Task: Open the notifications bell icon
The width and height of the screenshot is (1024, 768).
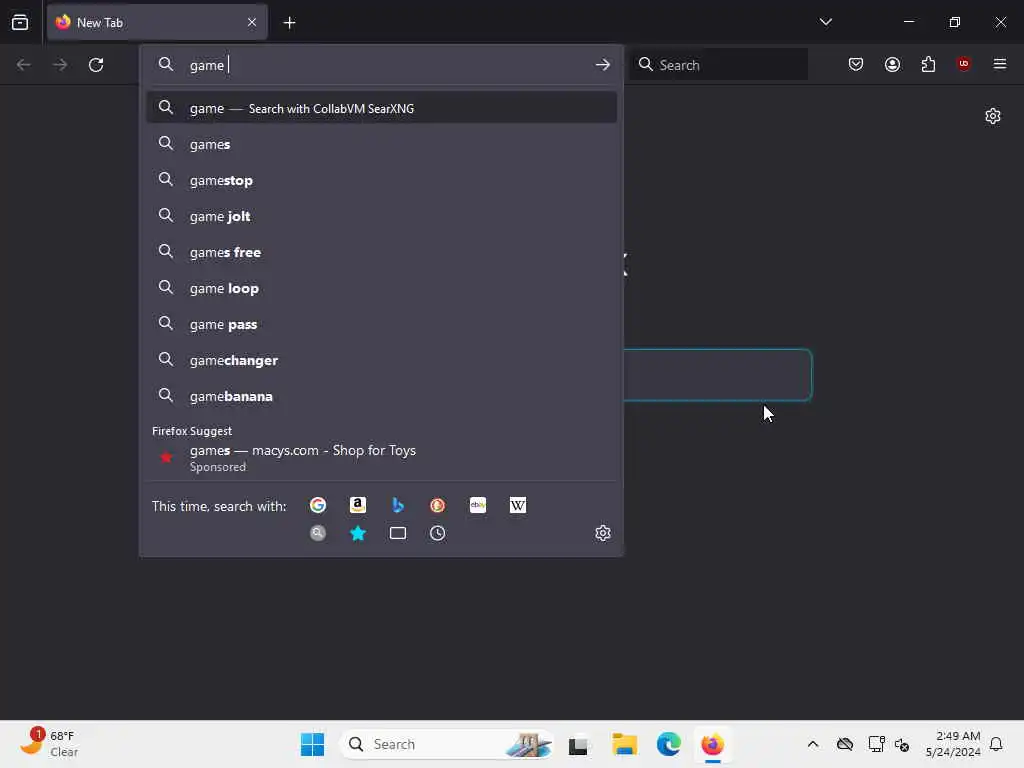Action: tap(996, 744)
